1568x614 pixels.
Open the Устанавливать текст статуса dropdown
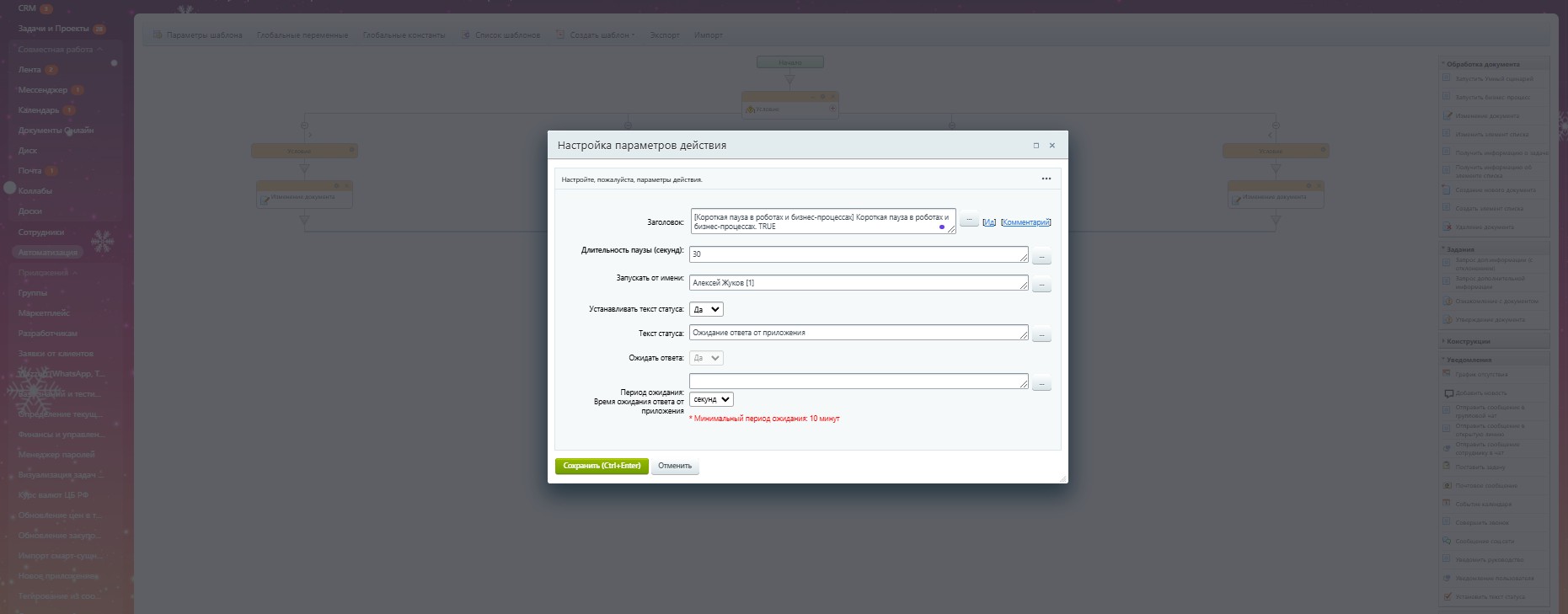[x=706, y=309]
